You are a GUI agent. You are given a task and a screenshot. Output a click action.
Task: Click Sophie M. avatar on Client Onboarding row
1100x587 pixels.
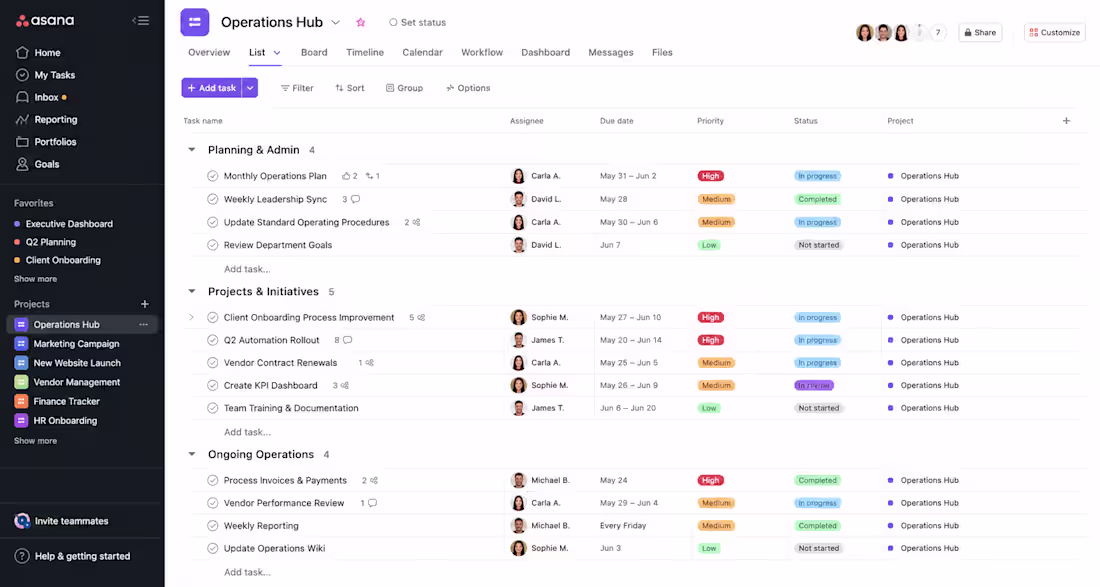[518, 318]
